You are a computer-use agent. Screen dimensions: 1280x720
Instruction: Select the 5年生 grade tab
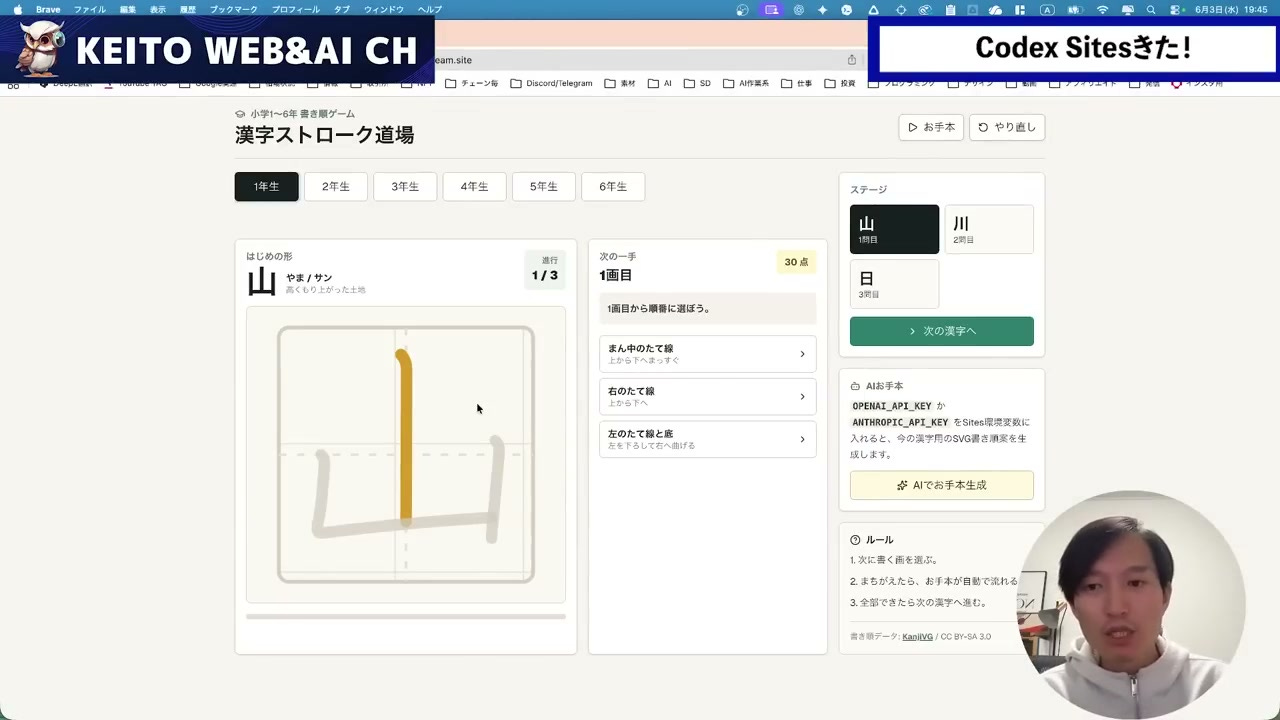(544, 187)
